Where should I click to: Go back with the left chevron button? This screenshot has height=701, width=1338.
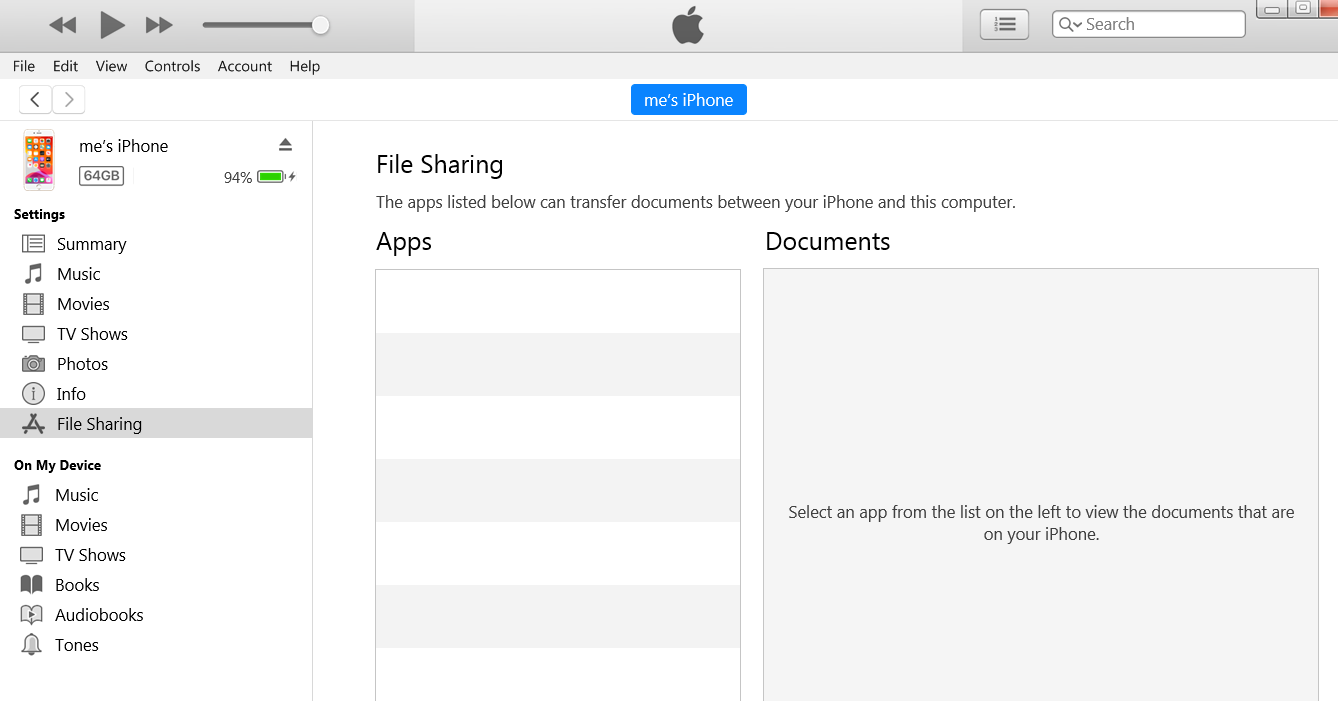[35, 99]
